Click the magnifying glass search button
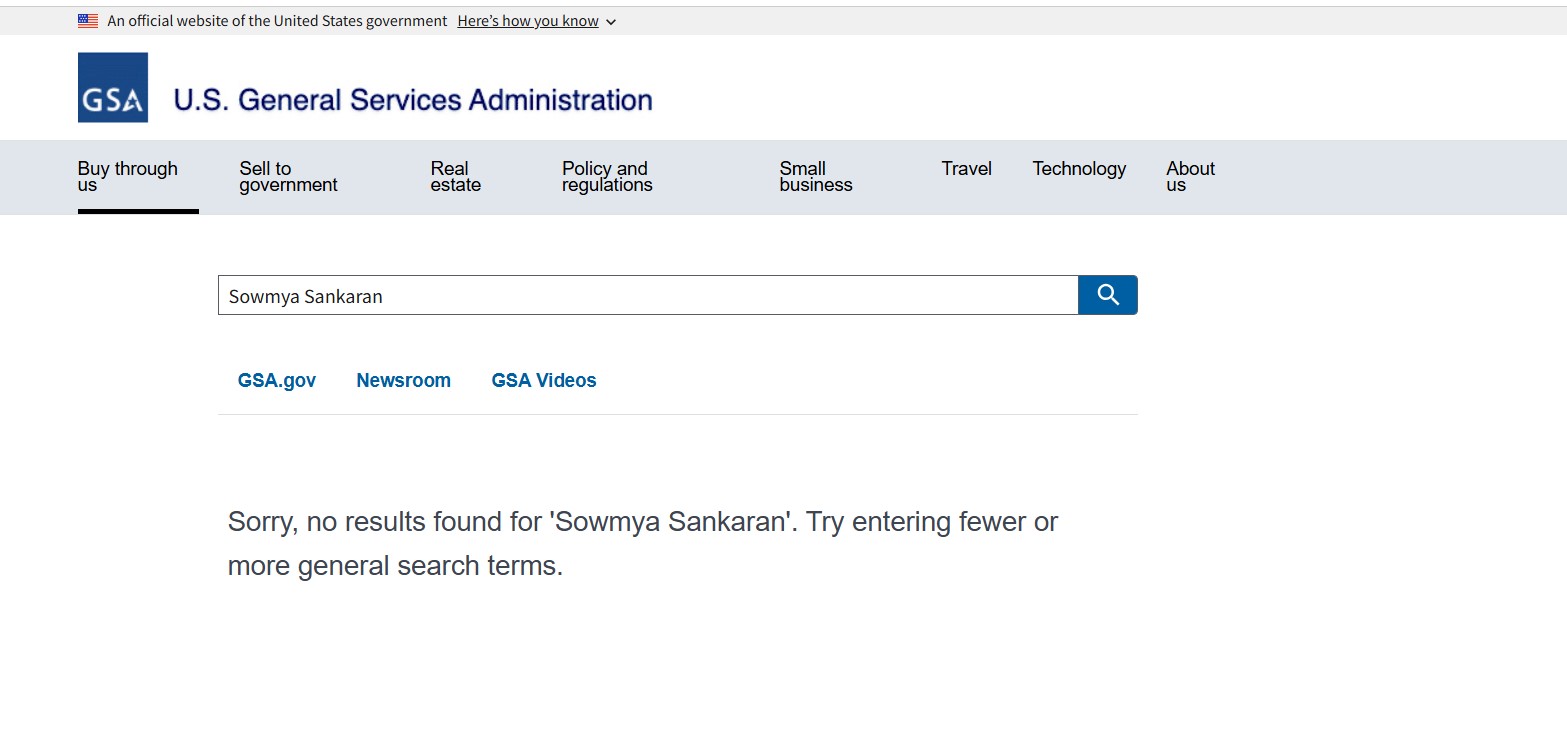1567x737 pixels. [x=1107, y=295]
